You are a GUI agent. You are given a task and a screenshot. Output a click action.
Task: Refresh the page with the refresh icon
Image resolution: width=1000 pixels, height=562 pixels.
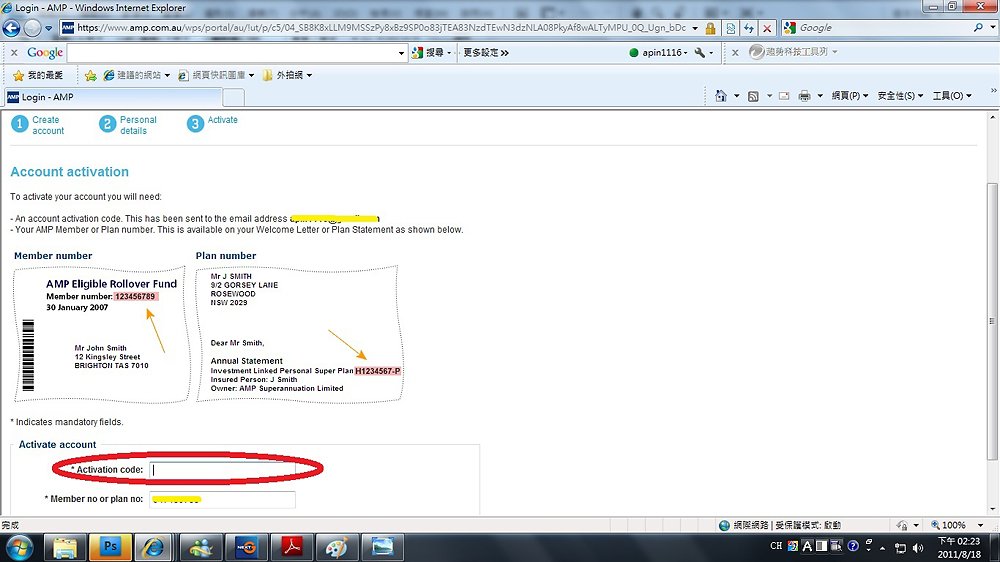click(x=749, y=28)
